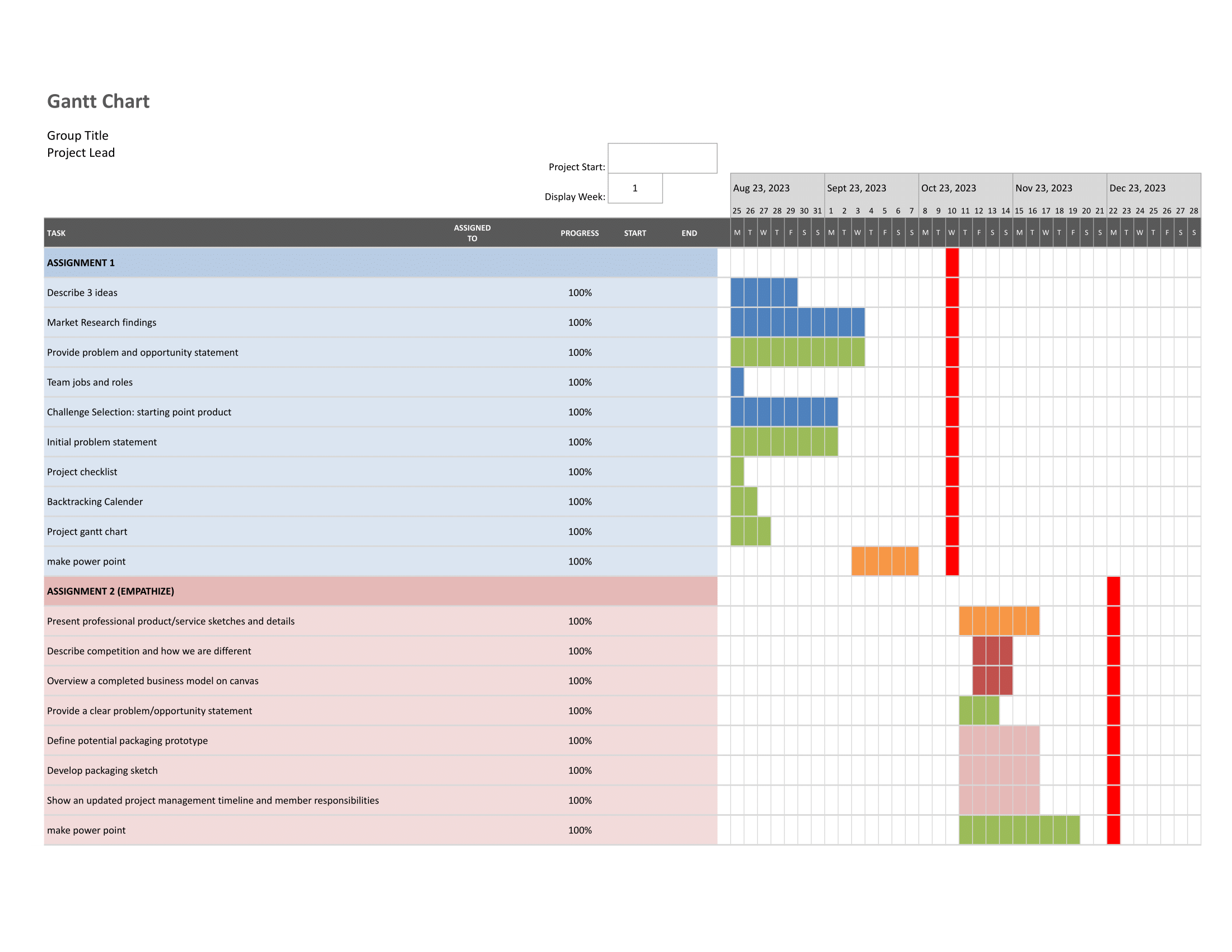Viewport: 1232px width, 952px height.
Task: Click the Market Research findings task
Action: 101,323
